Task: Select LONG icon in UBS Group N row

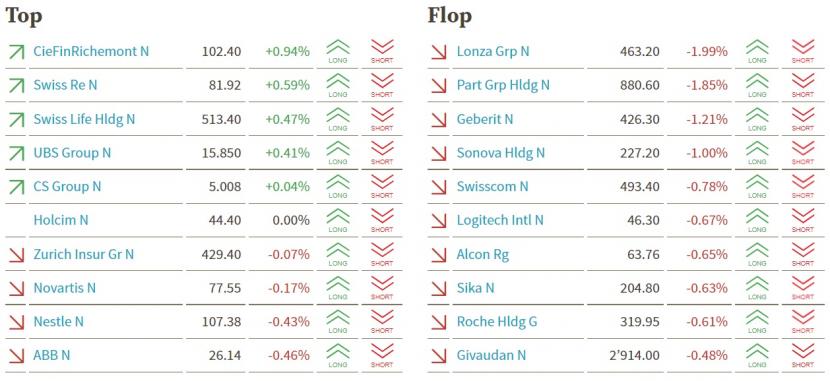Action: 338,152
